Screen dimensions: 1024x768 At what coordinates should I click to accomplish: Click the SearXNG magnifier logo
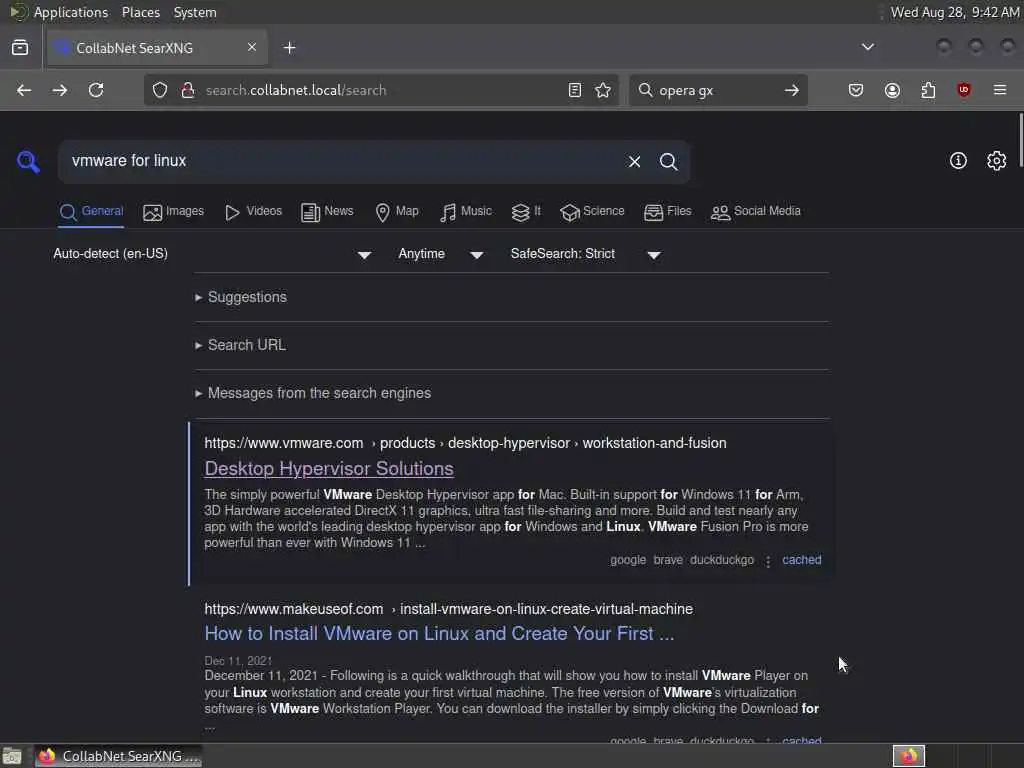click(28, 161)
